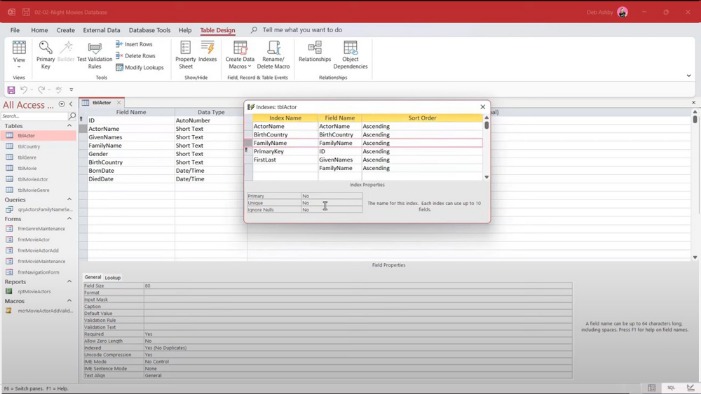Toggle the Indexes button in ribbon

click(207, 51)
